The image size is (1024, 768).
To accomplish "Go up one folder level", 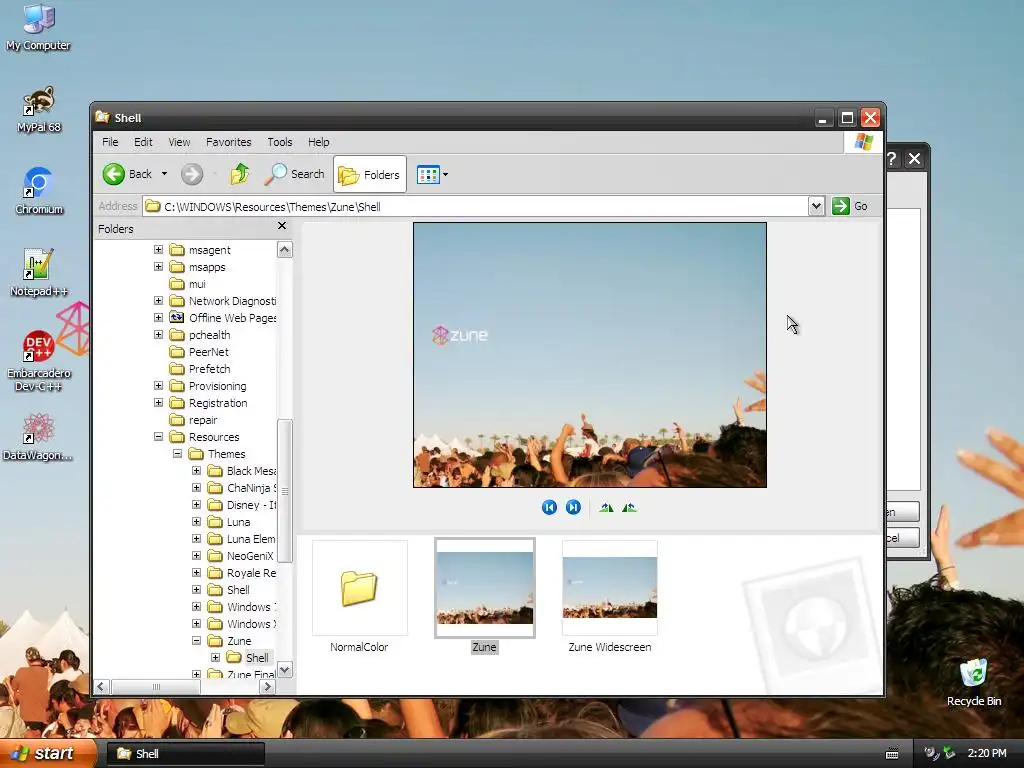I will click(x=240, y=174).
